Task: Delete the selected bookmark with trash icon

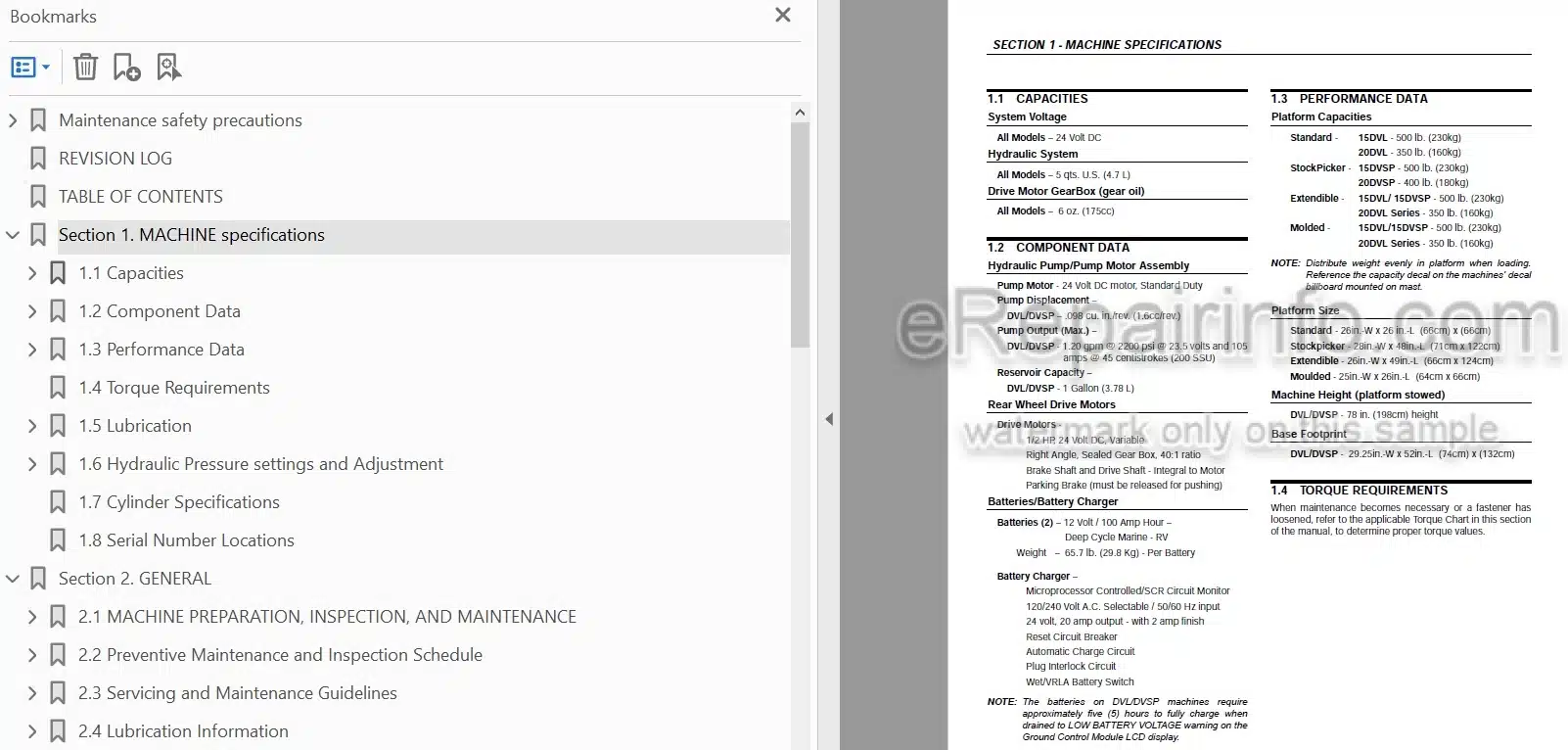Action: [x=85, y=68]
